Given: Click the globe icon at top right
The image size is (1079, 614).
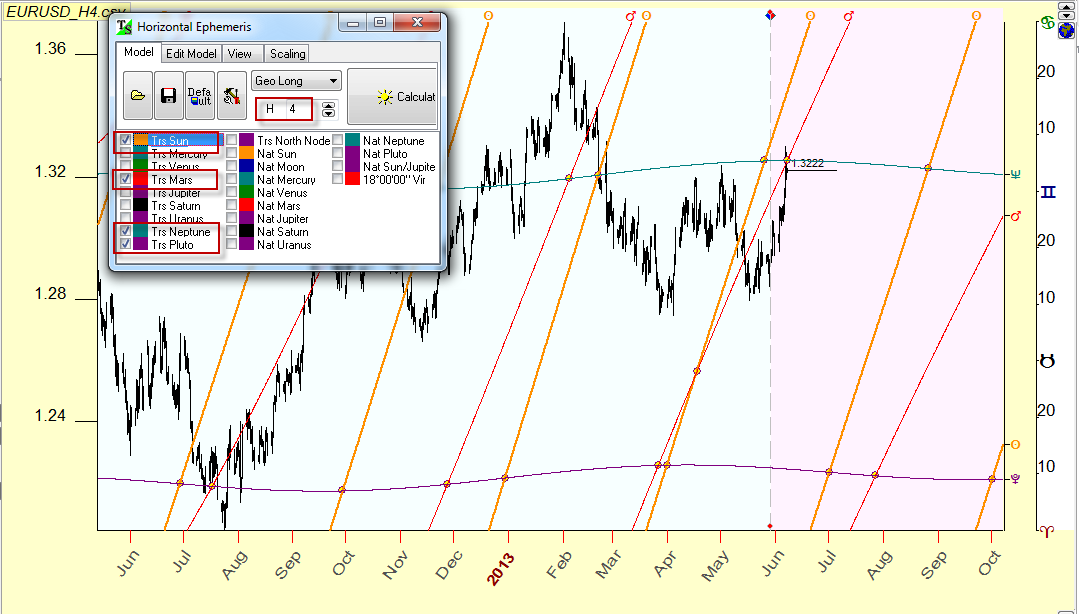Looking at the screenshot, I should (x=1066, y=30).
